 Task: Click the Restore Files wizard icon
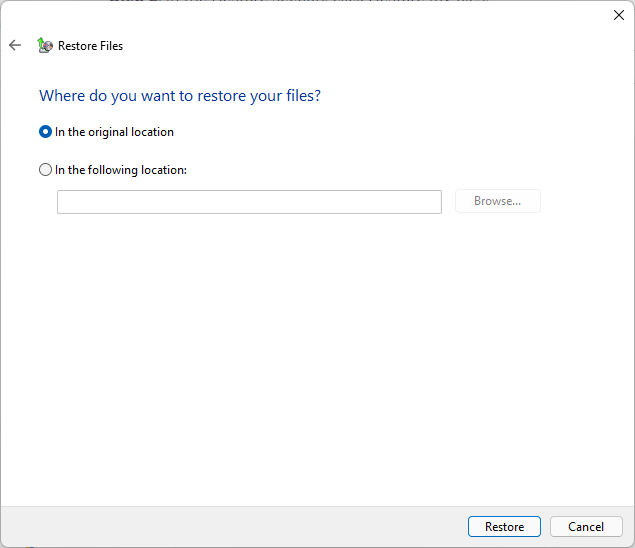[x=44, y=45]
